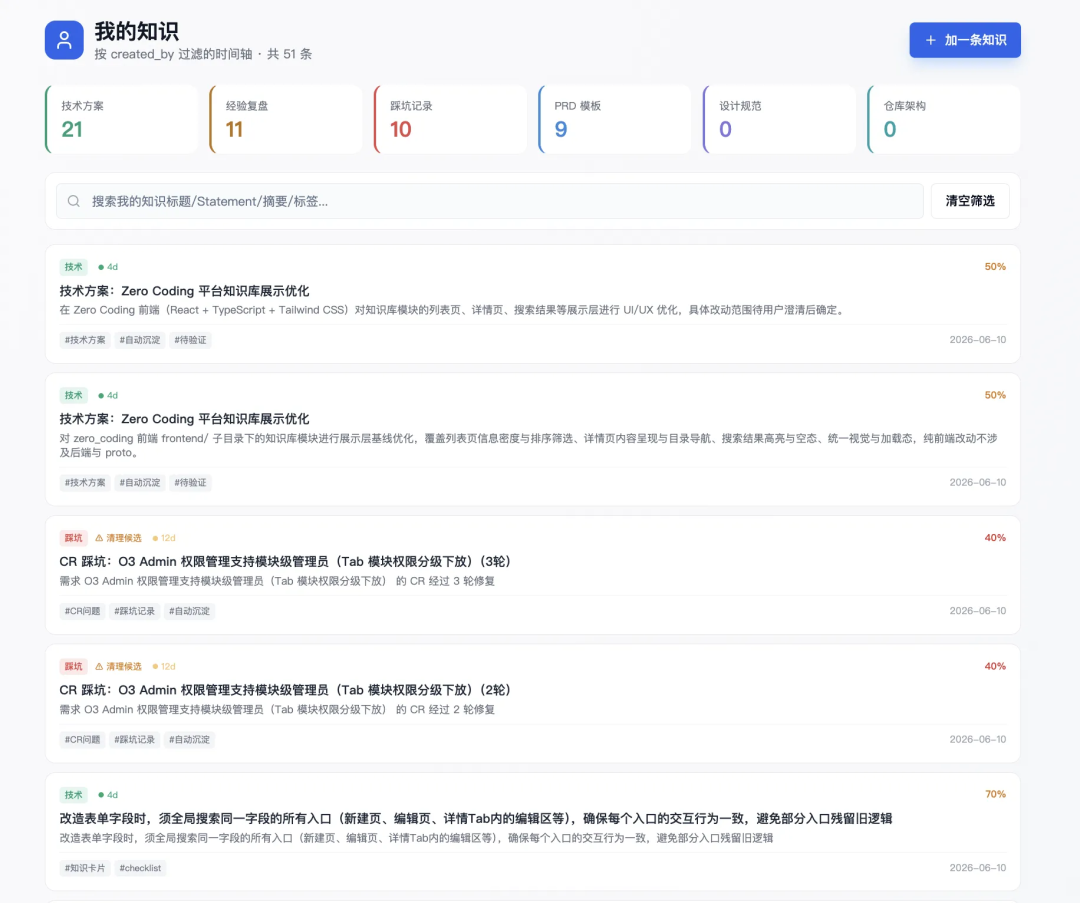Click the 技术 badge on 改造表单字段时 card
Viewport: 1080px width, 903px height.
coord(74,795)
